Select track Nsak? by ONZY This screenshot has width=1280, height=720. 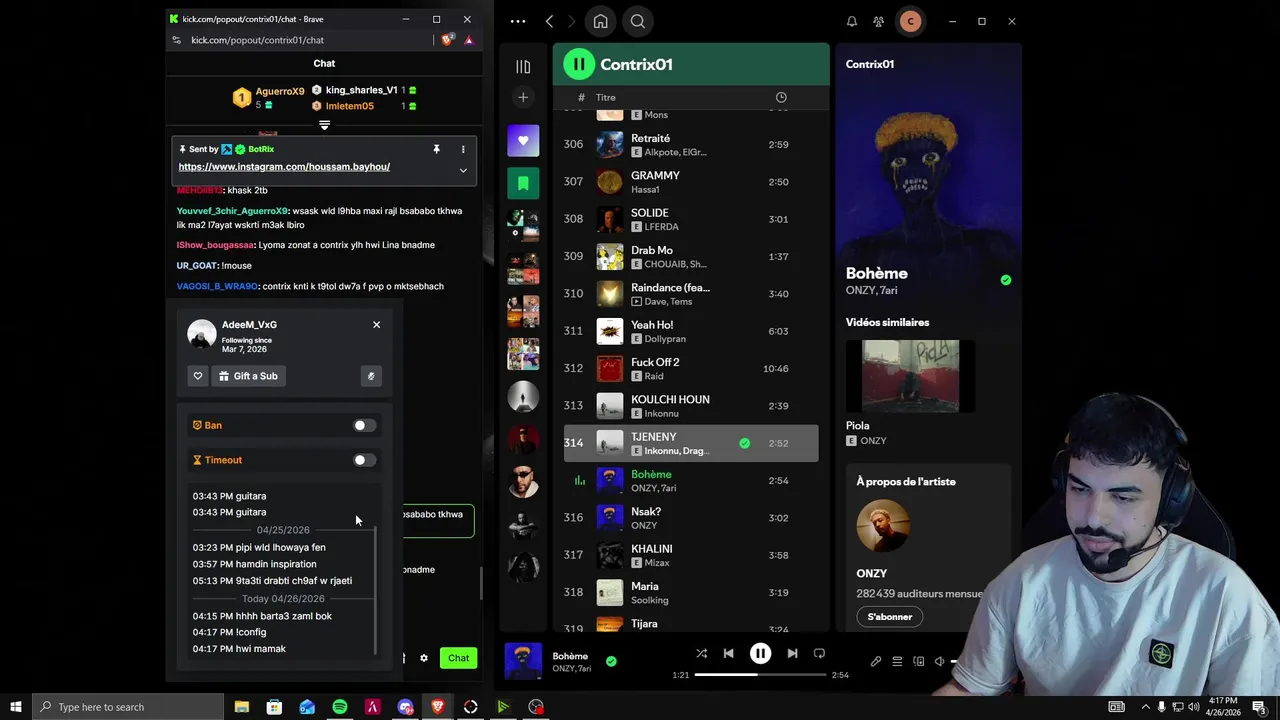[x=691, y=518]
